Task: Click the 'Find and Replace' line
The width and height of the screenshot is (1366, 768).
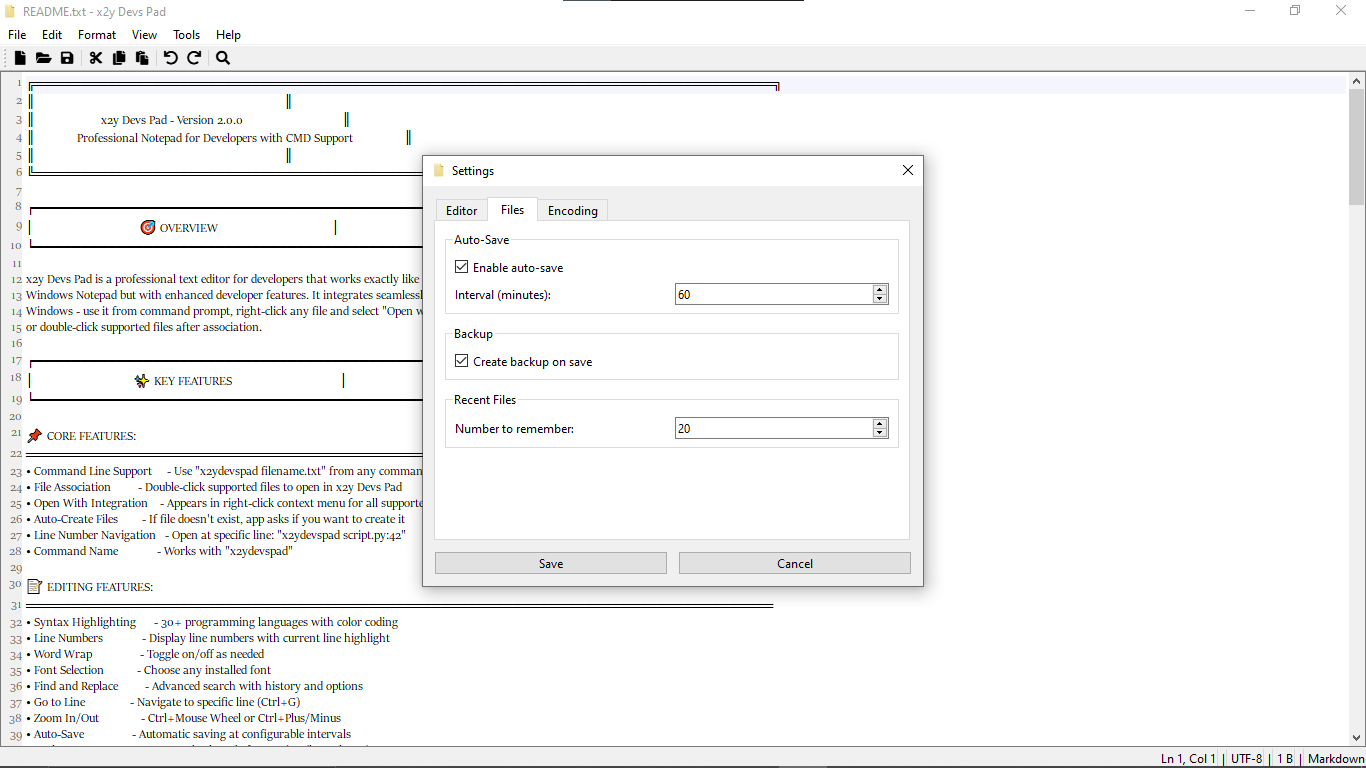Action: tap(194, 686)
